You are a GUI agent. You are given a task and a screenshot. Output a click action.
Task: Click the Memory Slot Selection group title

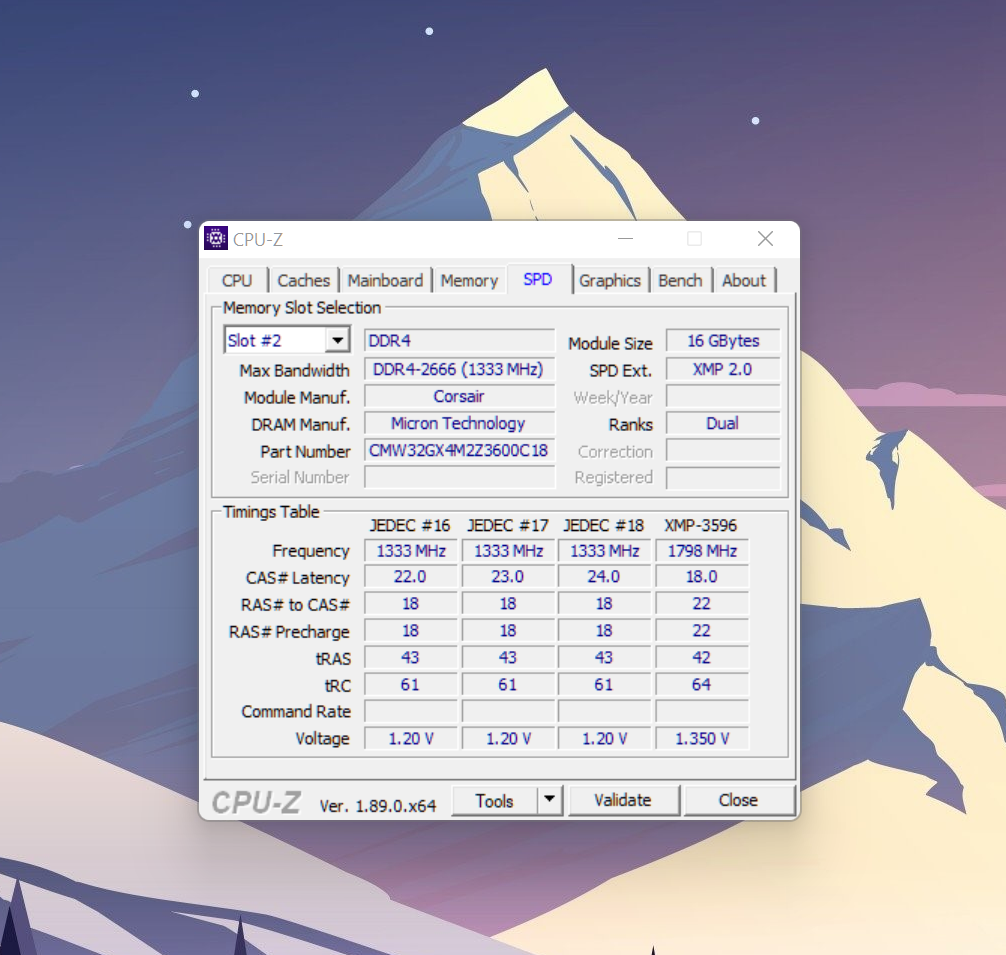point(302,307)
